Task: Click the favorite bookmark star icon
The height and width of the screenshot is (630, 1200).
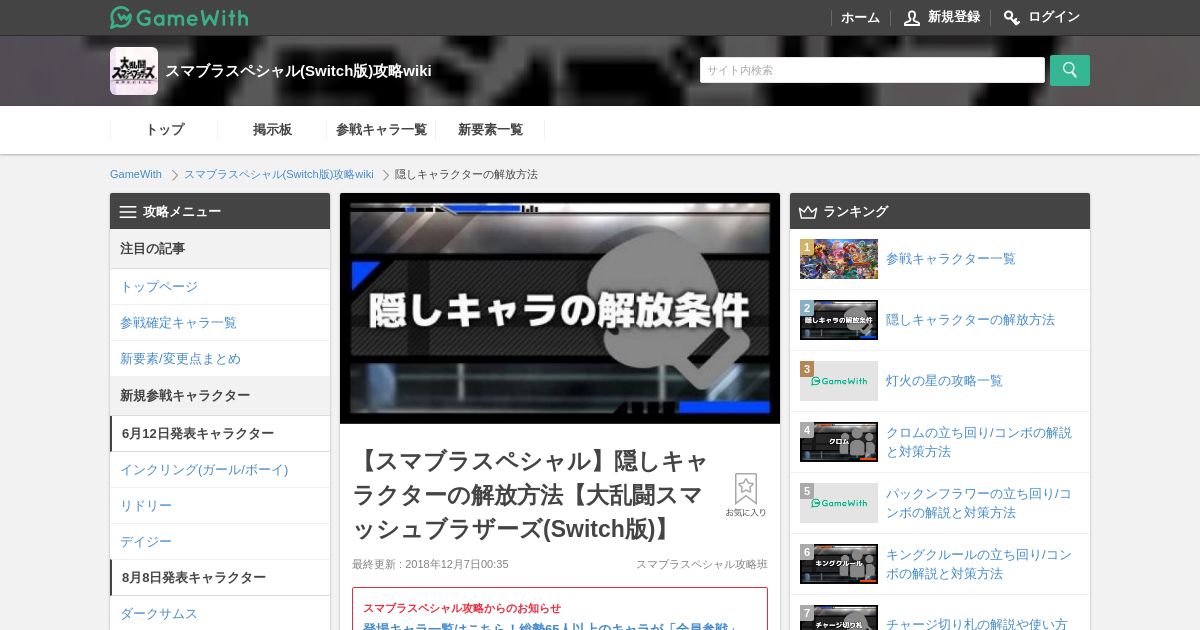Action: 746,488
